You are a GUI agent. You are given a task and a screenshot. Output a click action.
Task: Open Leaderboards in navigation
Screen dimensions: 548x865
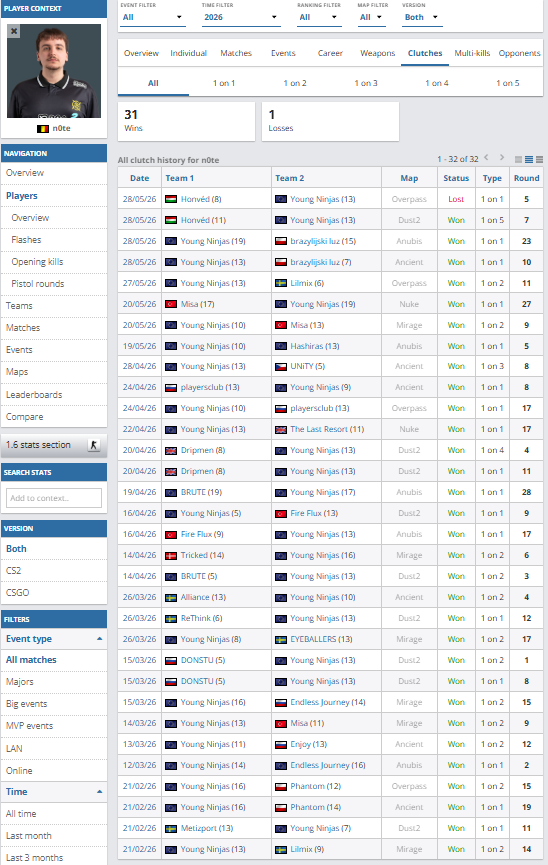pos(54,394)
